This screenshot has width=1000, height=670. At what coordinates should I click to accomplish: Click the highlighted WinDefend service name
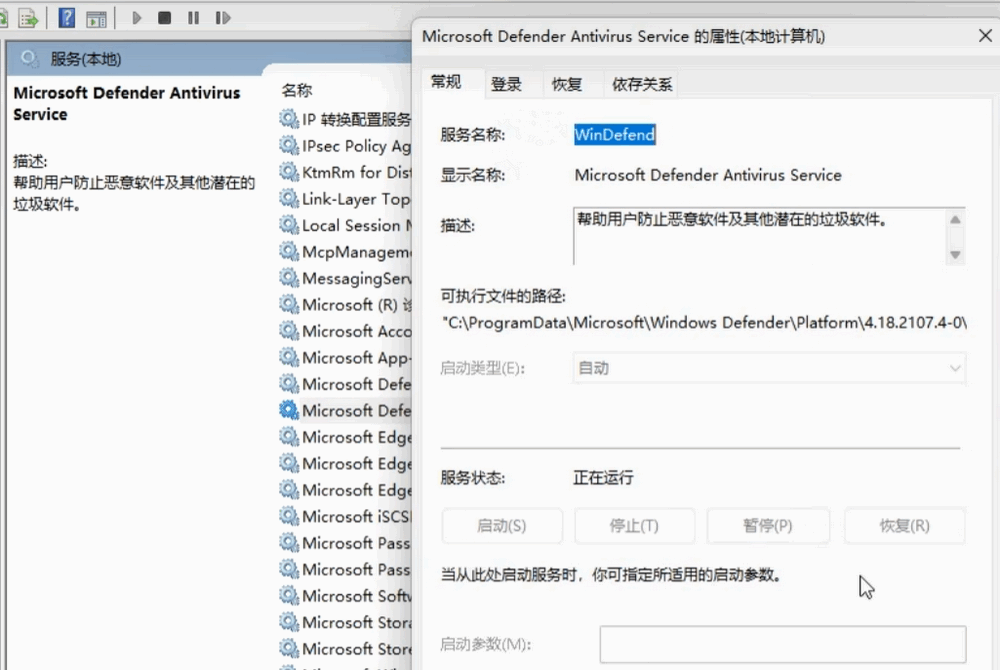tap(615, 135)
